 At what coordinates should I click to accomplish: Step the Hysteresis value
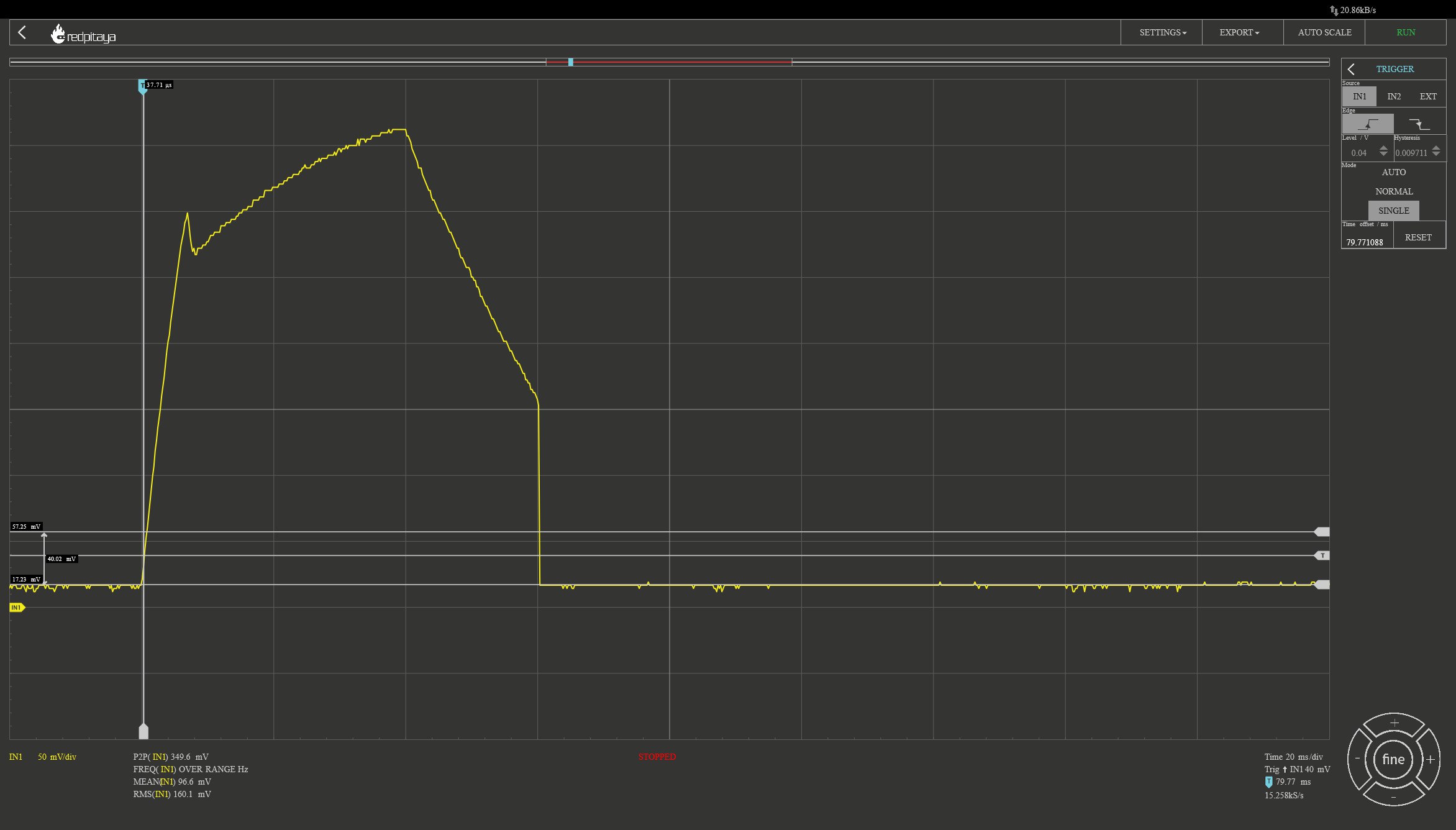point(1436,151)
